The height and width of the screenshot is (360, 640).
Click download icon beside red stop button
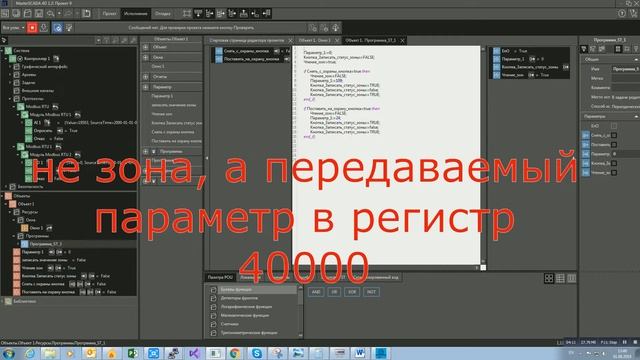[44, 28]
